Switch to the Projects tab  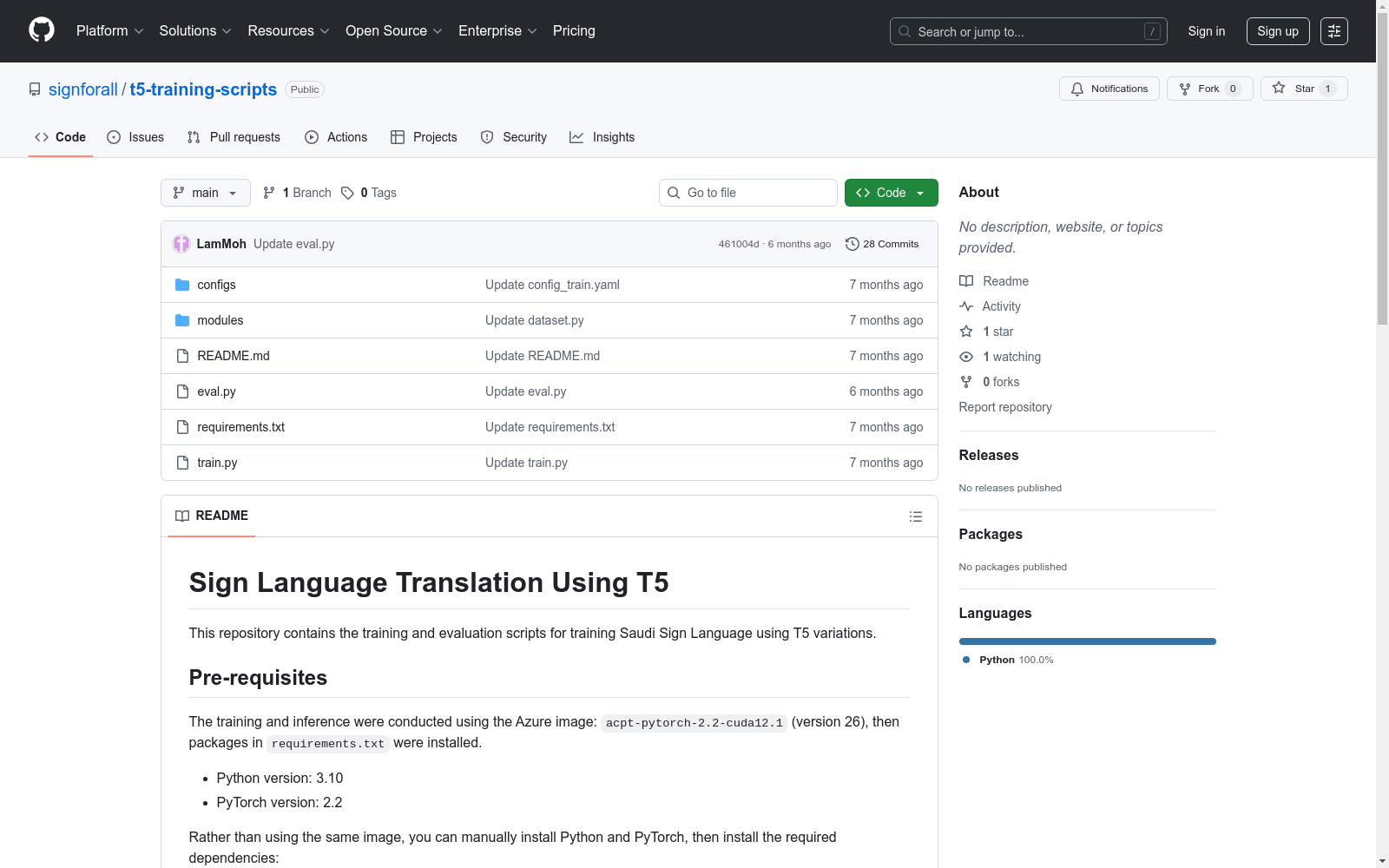pyautogui.click(x=424, y=137)
